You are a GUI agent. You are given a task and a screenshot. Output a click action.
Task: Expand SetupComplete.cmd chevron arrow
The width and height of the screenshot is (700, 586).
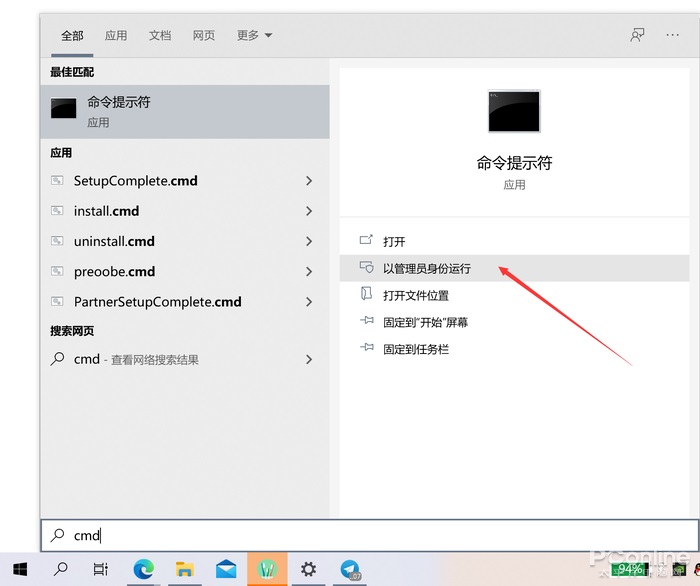coord(309,181)
